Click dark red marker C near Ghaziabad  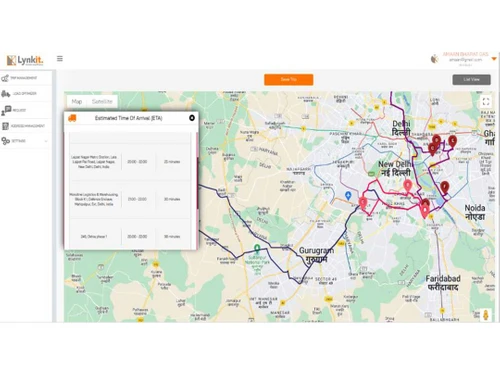[x=452, y=141]
